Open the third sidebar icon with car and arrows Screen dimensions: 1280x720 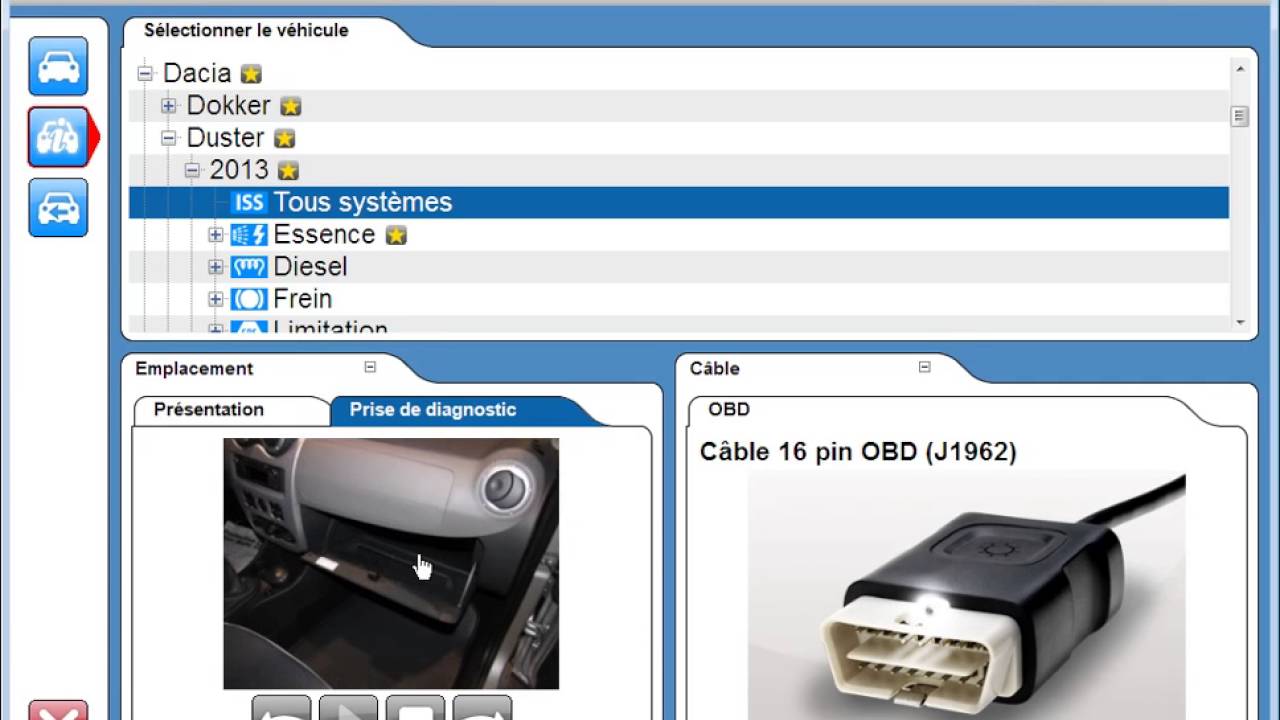point(58,207)
